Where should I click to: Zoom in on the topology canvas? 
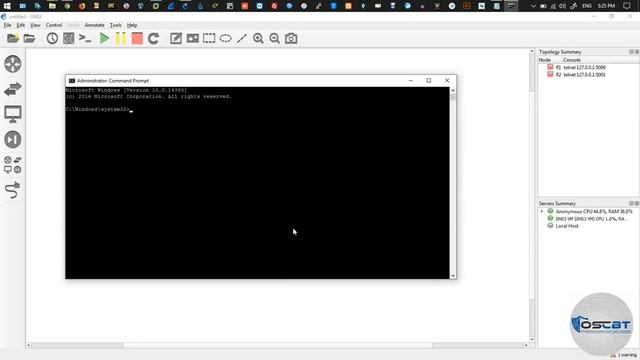click(x=258, y=38)
